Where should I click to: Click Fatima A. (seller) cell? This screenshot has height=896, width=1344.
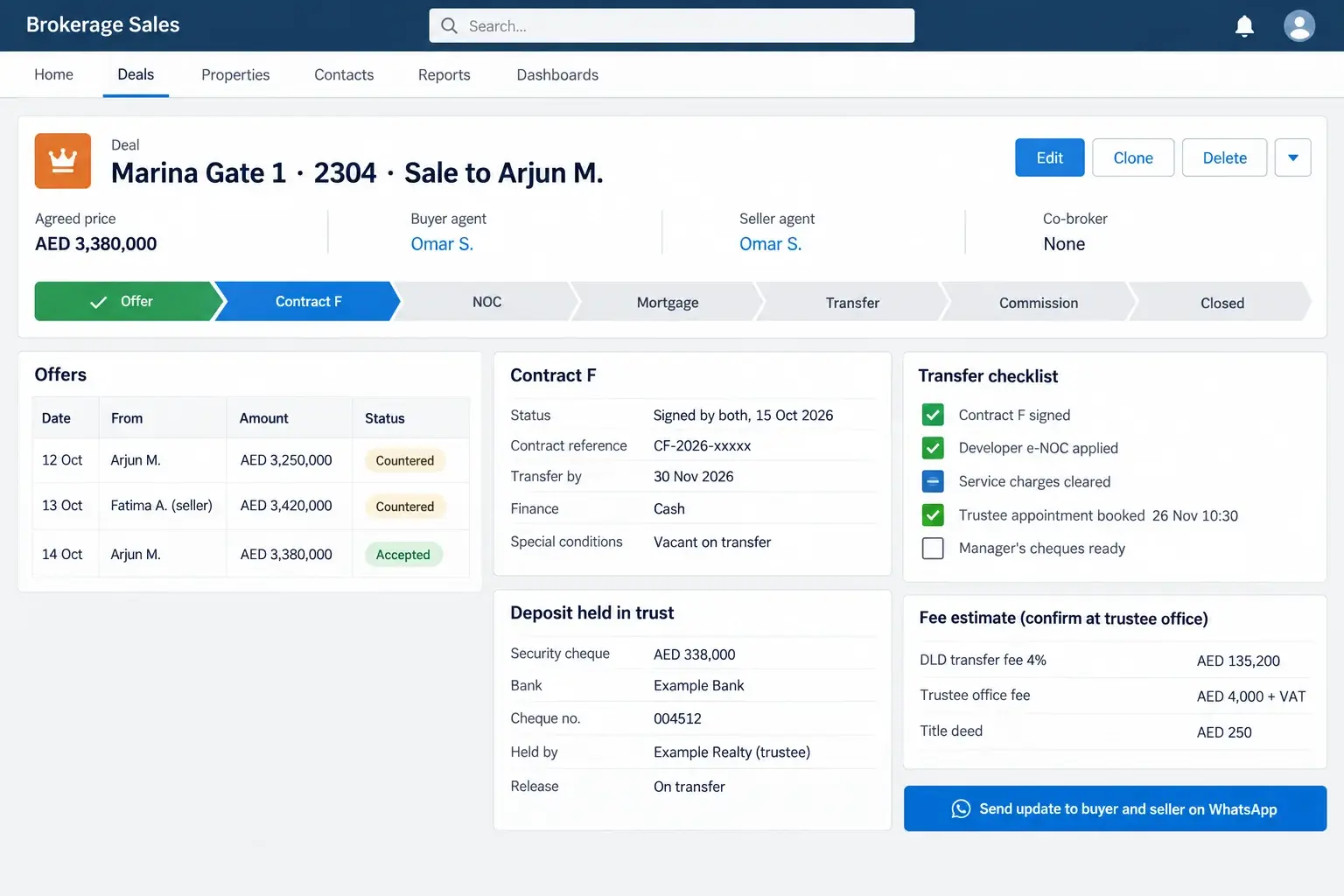[x=162, y=506]
